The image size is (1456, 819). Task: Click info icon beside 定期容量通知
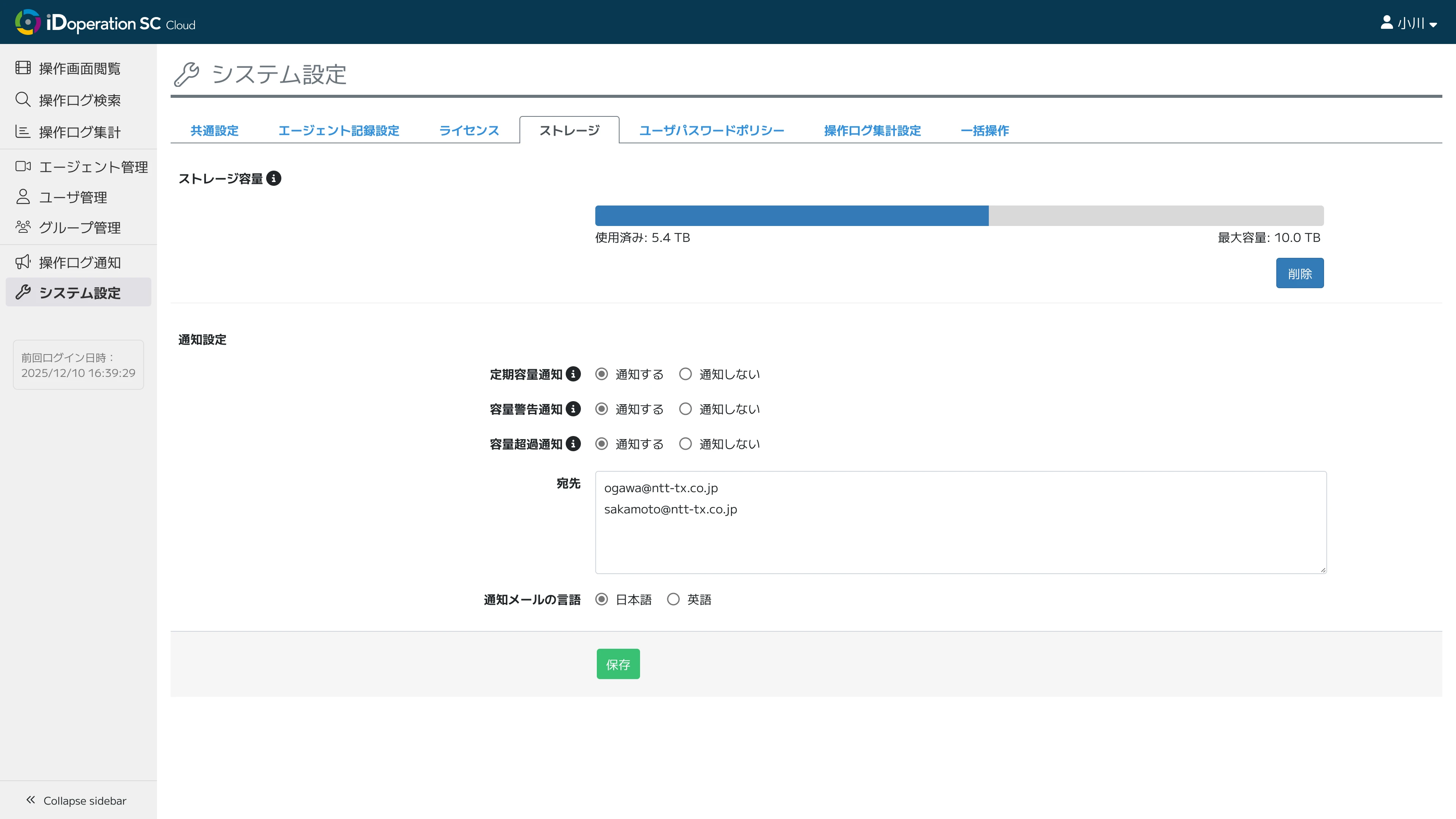pos(573,374)
